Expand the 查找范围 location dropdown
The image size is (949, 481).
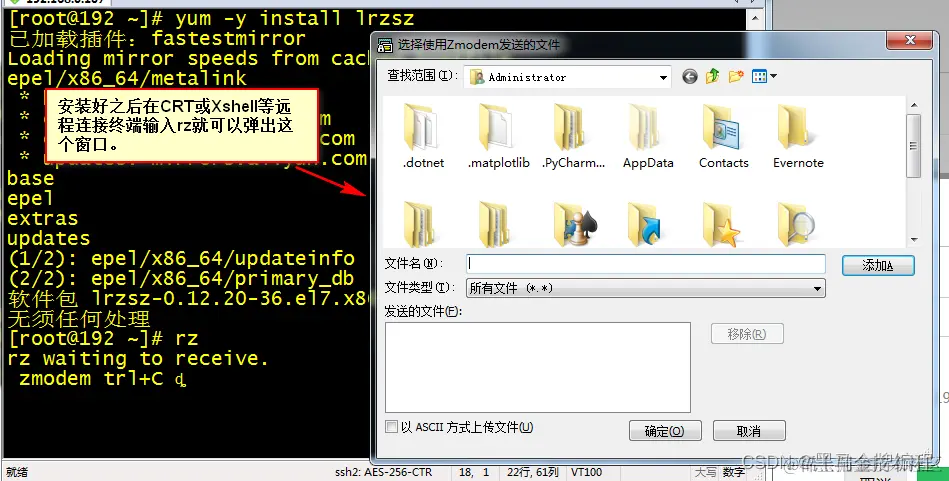663,77
